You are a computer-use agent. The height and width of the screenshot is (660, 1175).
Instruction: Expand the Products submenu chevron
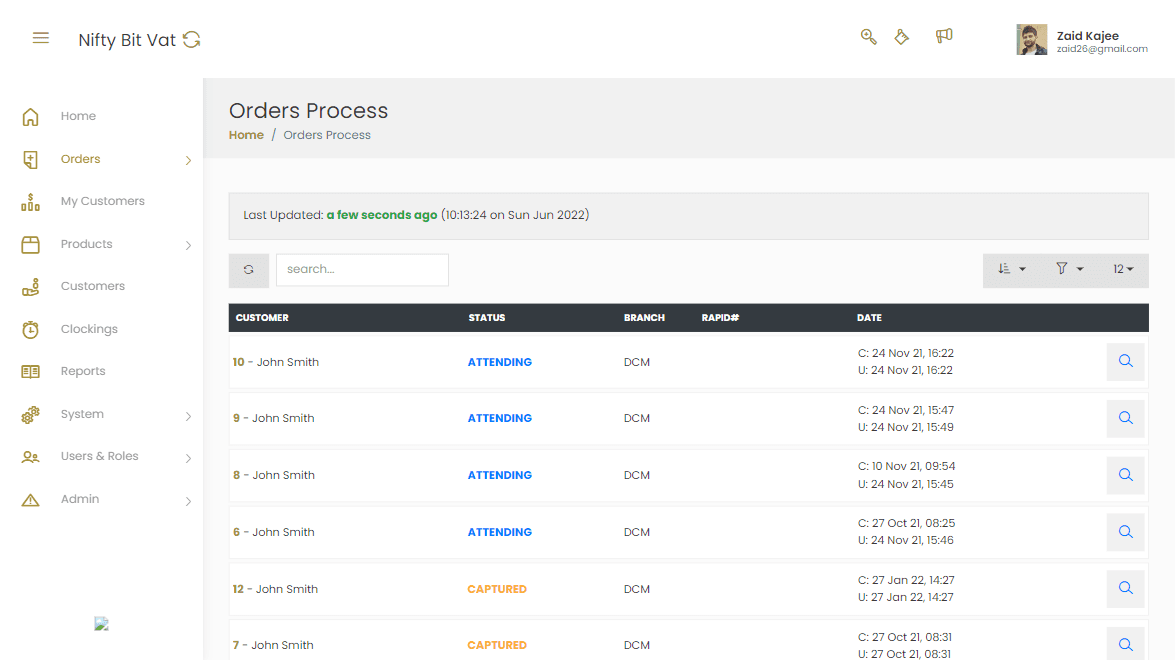[x=188, y=245]
